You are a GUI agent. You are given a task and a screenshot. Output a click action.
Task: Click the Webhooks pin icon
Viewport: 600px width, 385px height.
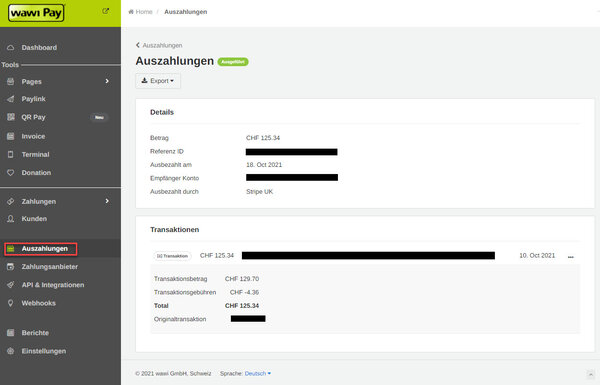click(x=11, y=303)
